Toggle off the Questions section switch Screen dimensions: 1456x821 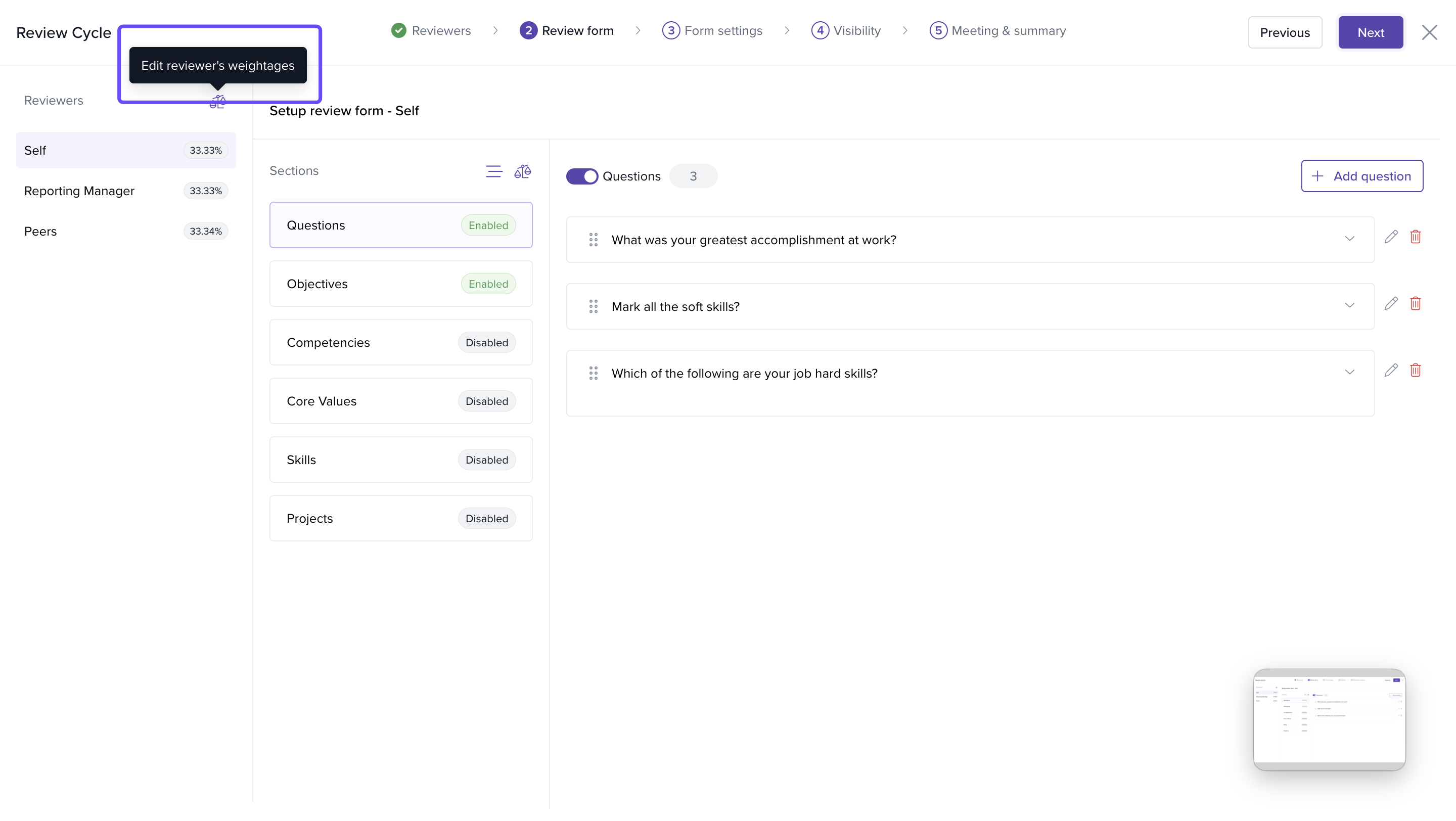point(581,176)
